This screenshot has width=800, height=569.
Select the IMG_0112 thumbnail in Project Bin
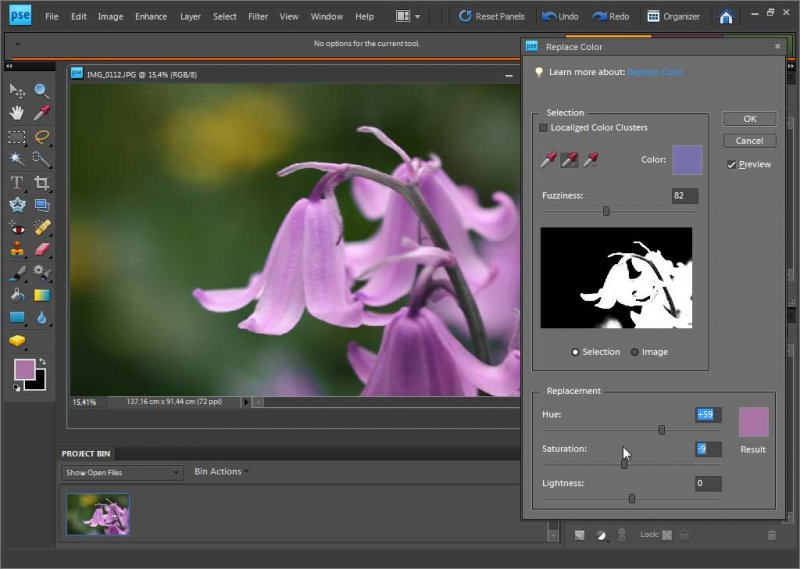(98, 513)
